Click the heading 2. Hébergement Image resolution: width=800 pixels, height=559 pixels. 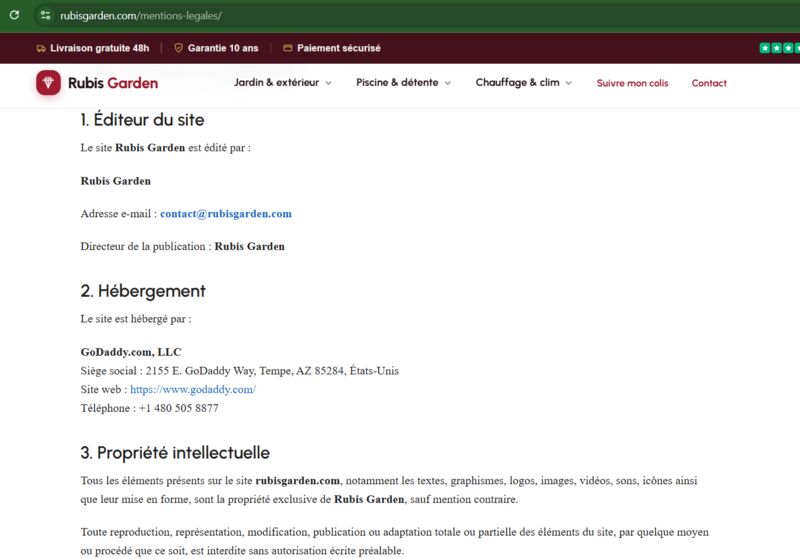coord(143,291)
